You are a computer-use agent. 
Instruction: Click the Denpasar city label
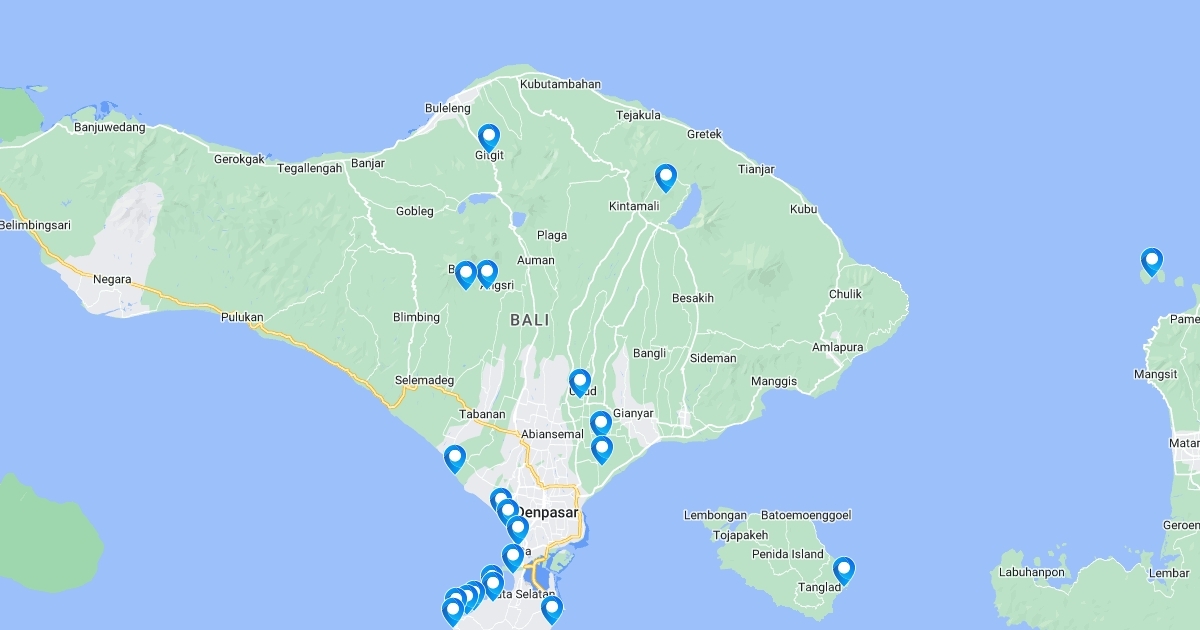[546, 513]
